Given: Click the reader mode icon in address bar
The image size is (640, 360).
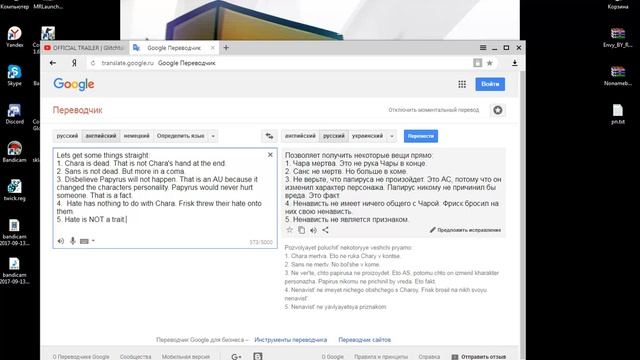Looking at the screenshot, I should point(477,63).
